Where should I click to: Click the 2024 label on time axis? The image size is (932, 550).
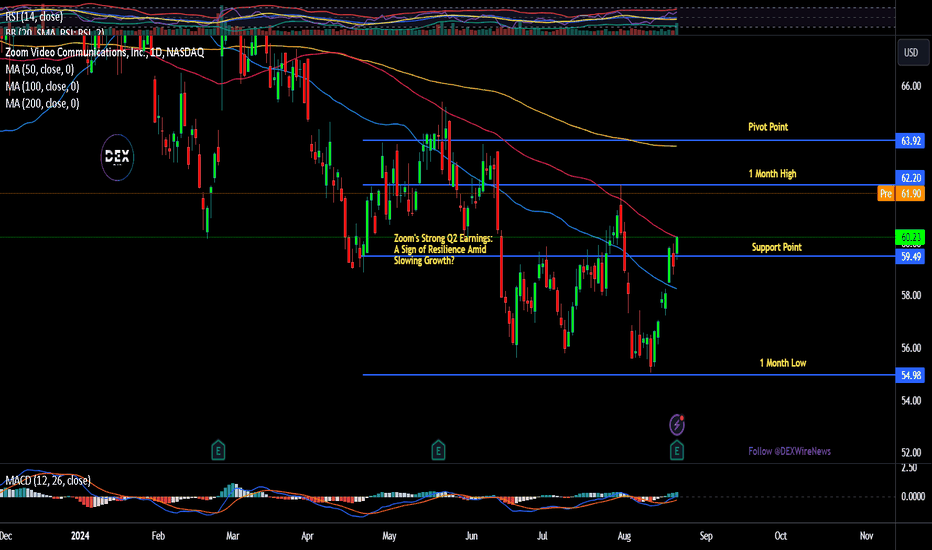tap(80, 536)
